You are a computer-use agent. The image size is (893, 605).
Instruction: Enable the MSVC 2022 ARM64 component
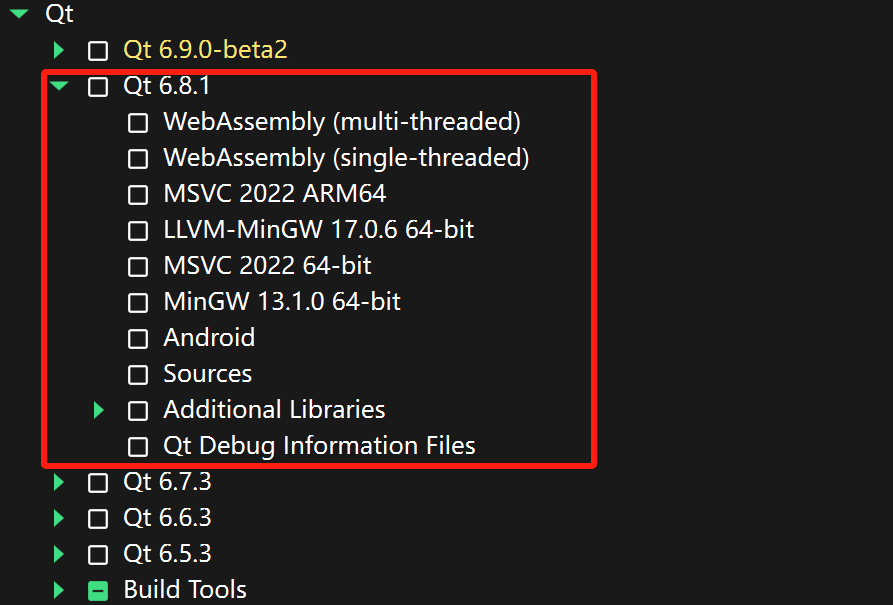click(x=137, y=194)
